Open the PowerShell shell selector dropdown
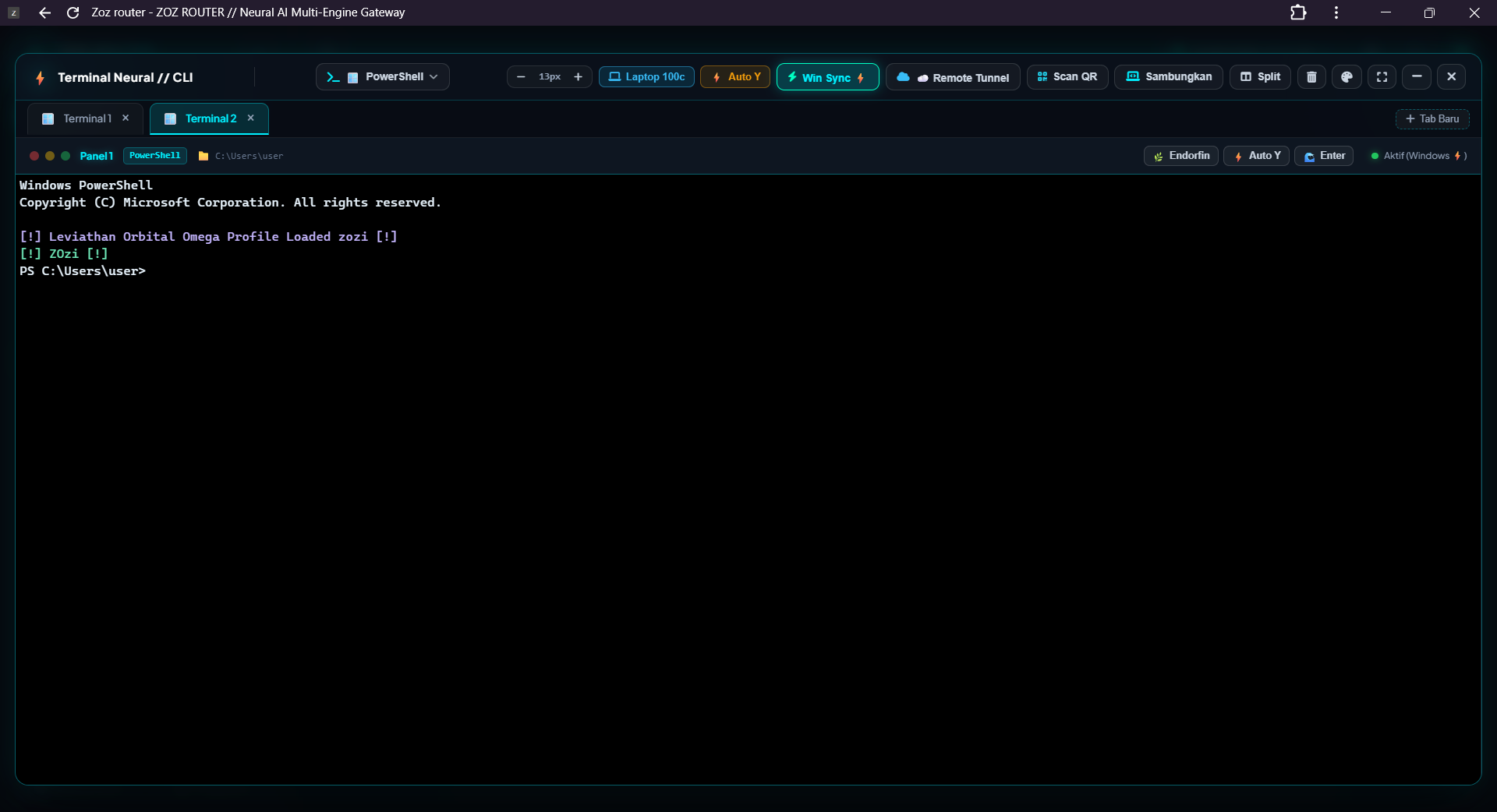Screen dimensions: 1497x812 [382, 77]
